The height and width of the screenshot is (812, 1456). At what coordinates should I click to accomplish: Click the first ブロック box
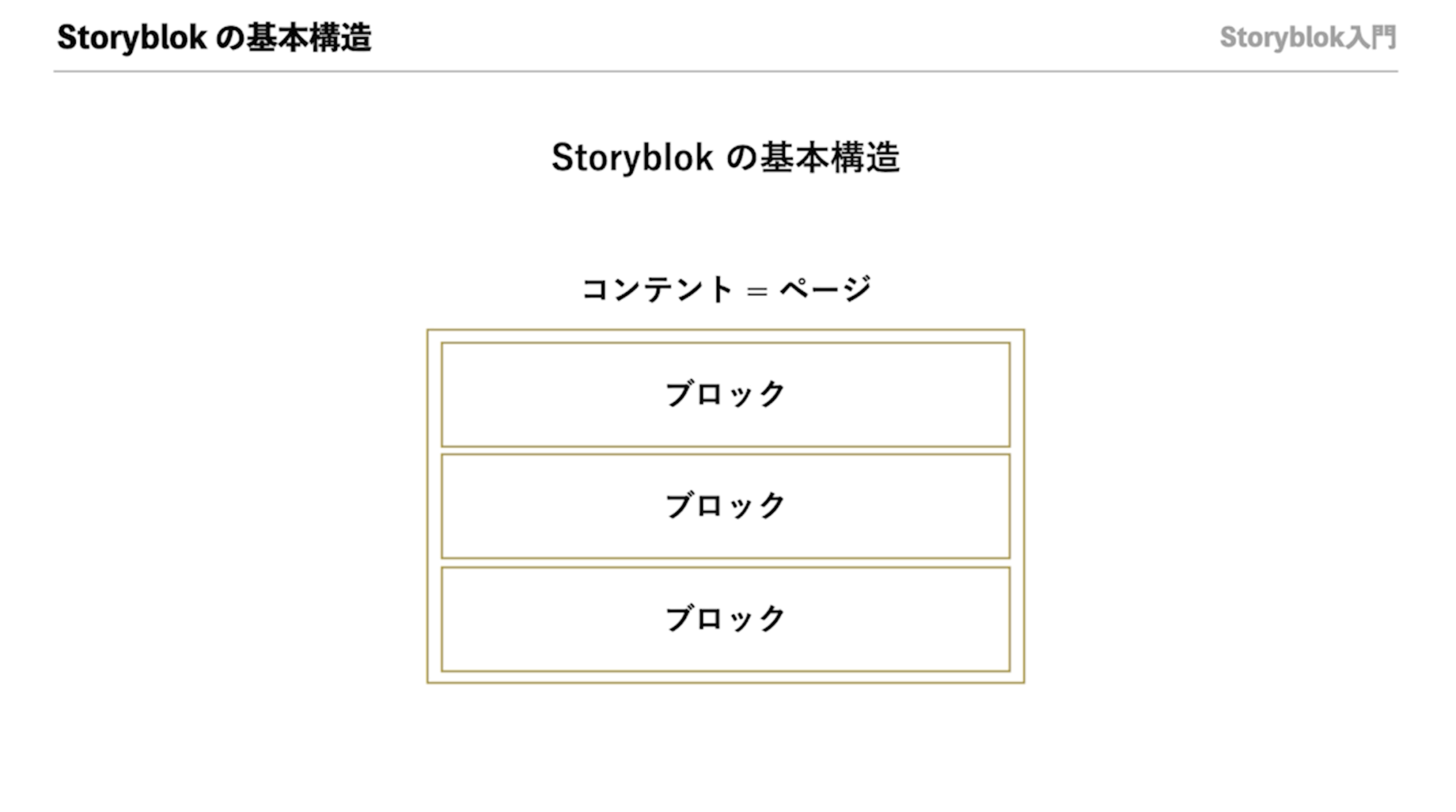(x=726, y=395)
